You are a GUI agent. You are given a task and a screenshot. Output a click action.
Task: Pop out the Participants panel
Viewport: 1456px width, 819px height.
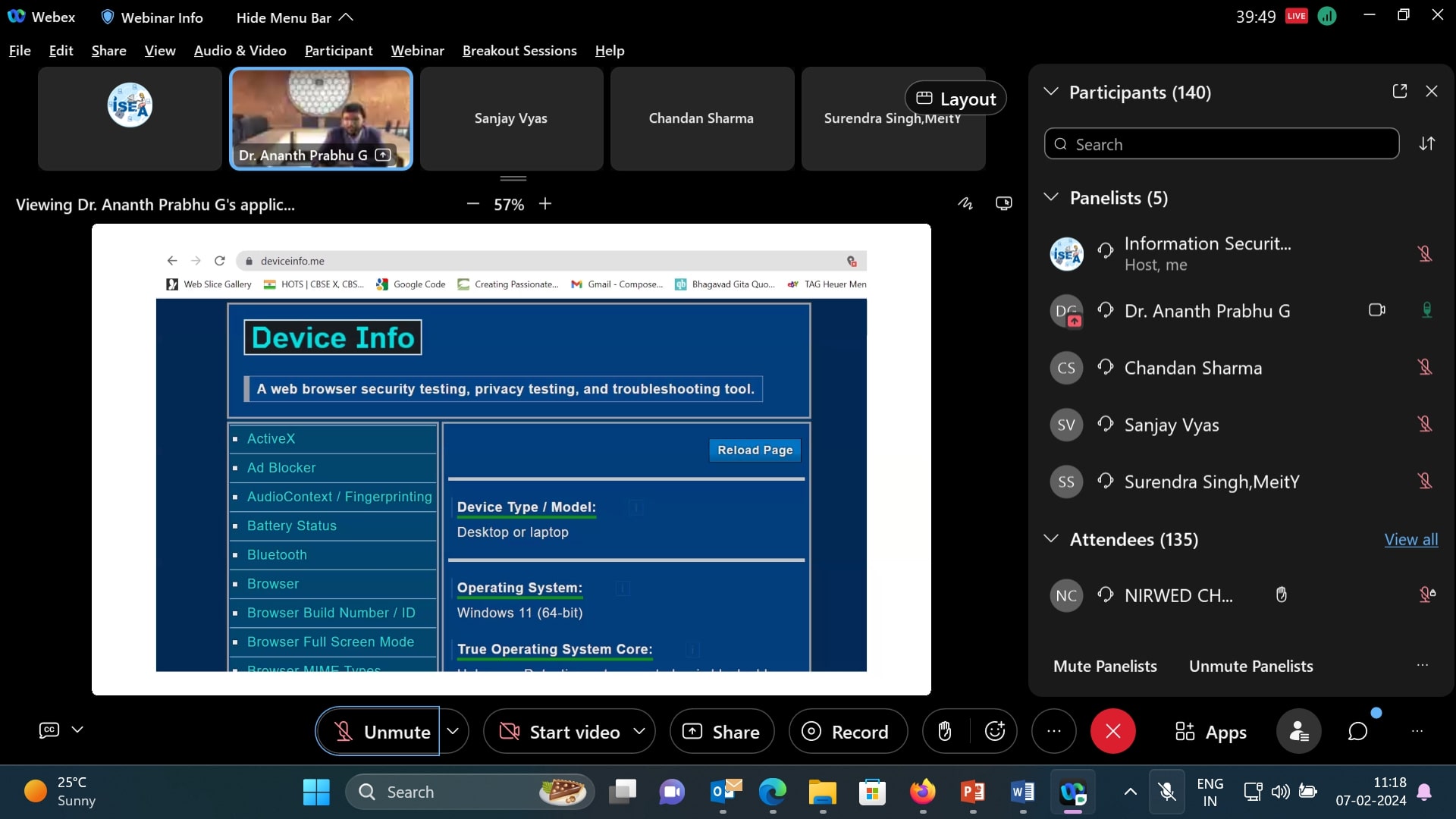click(x=1400, y=91)
